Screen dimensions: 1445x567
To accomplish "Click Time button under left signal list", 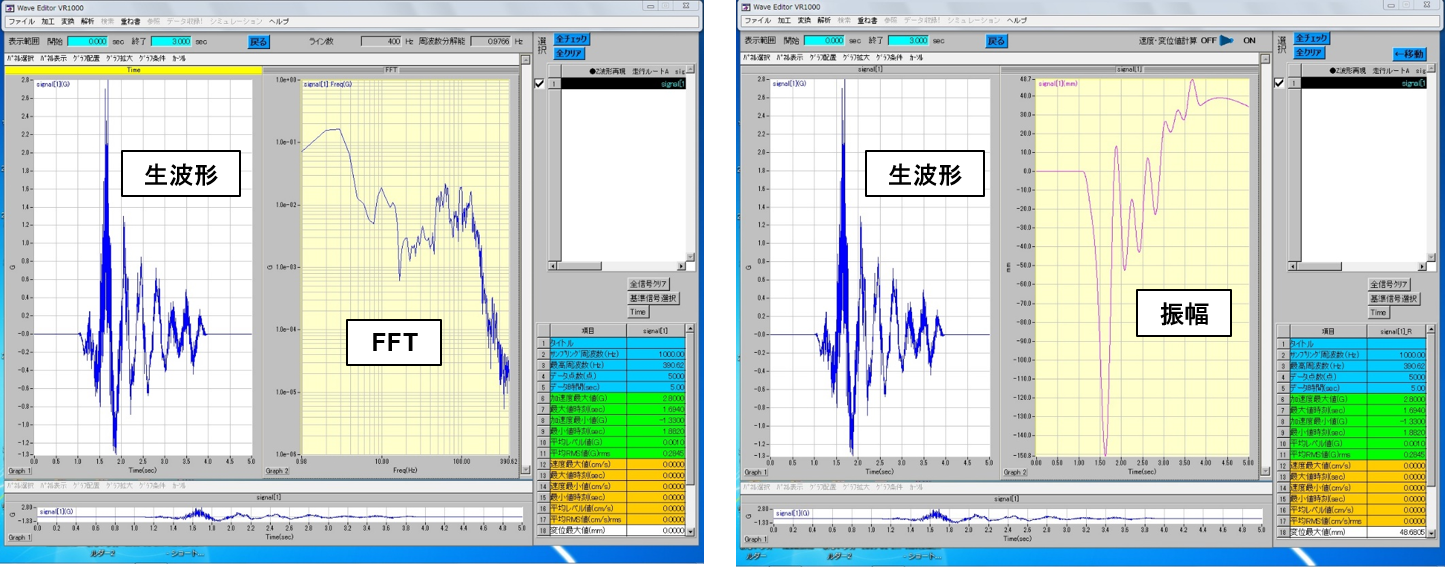I will tap(638, 312).
